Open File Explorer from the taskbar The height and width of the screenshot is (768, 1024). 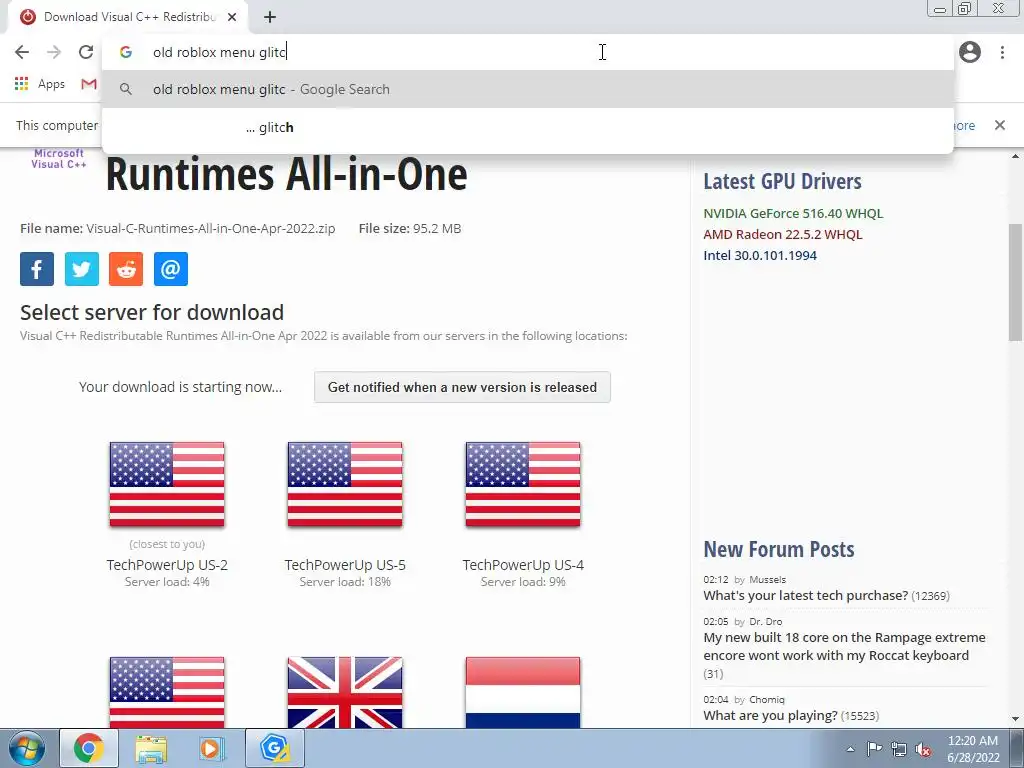coord(151,748)
